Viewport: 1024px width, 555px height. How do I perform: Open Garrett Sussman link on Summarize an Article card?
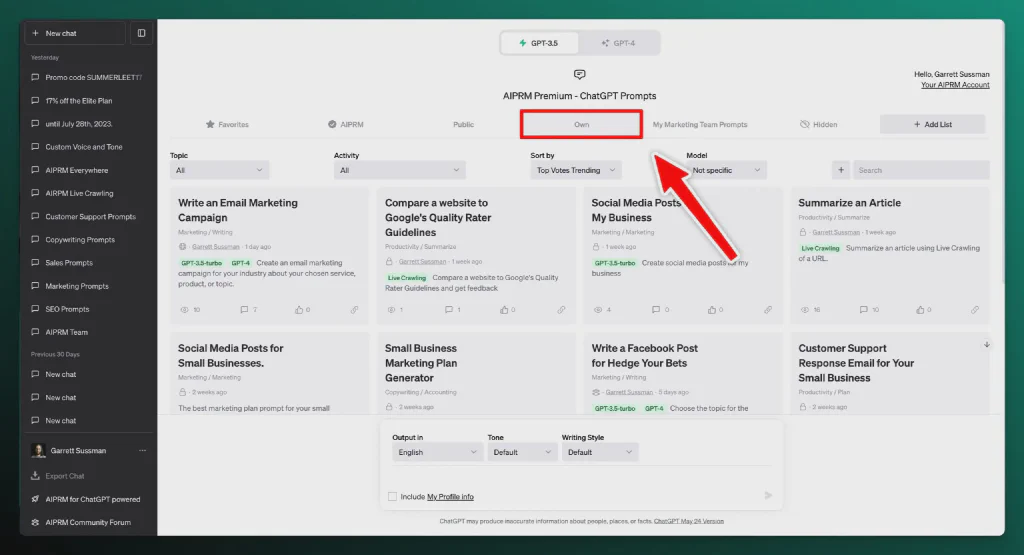[x=836, y=232]
